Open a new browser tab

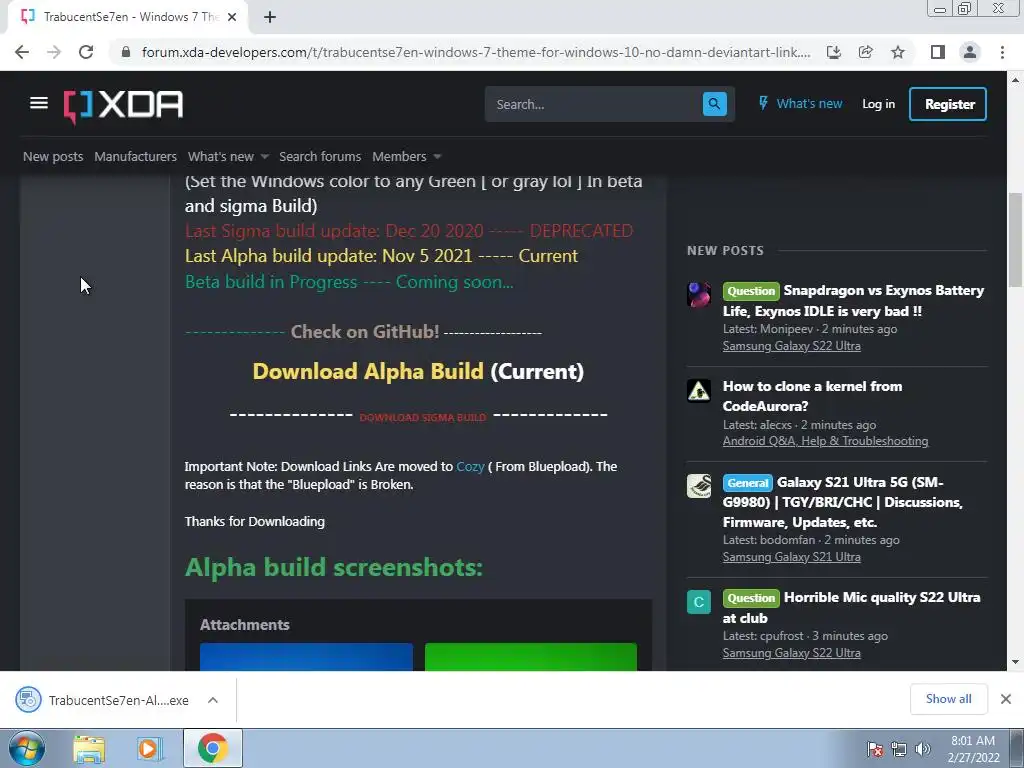[x=270, y=17]
